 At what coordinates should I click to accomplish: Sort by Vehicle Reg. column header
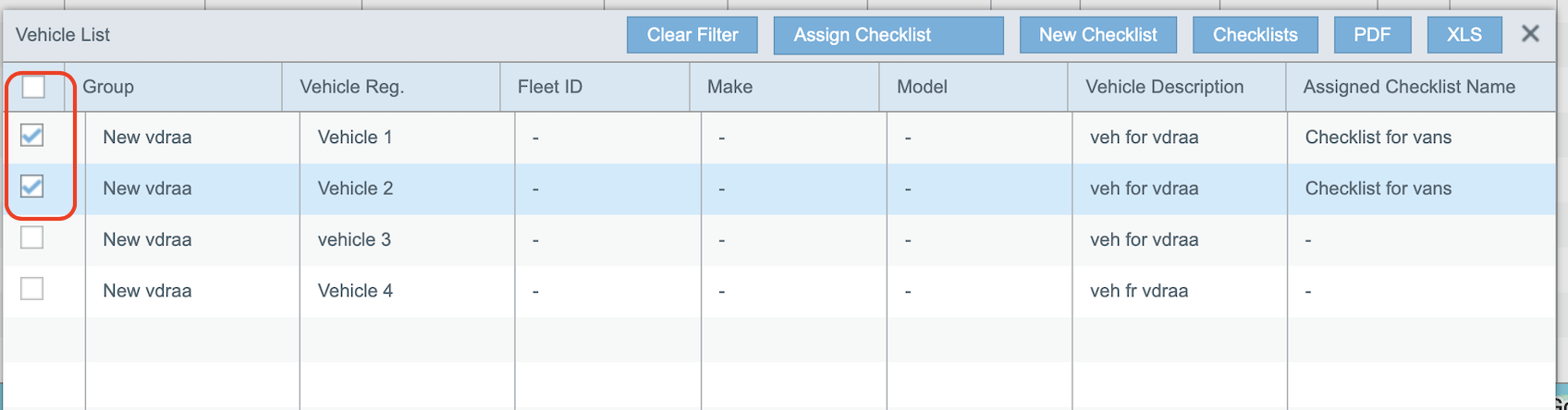tap(351, 87)
